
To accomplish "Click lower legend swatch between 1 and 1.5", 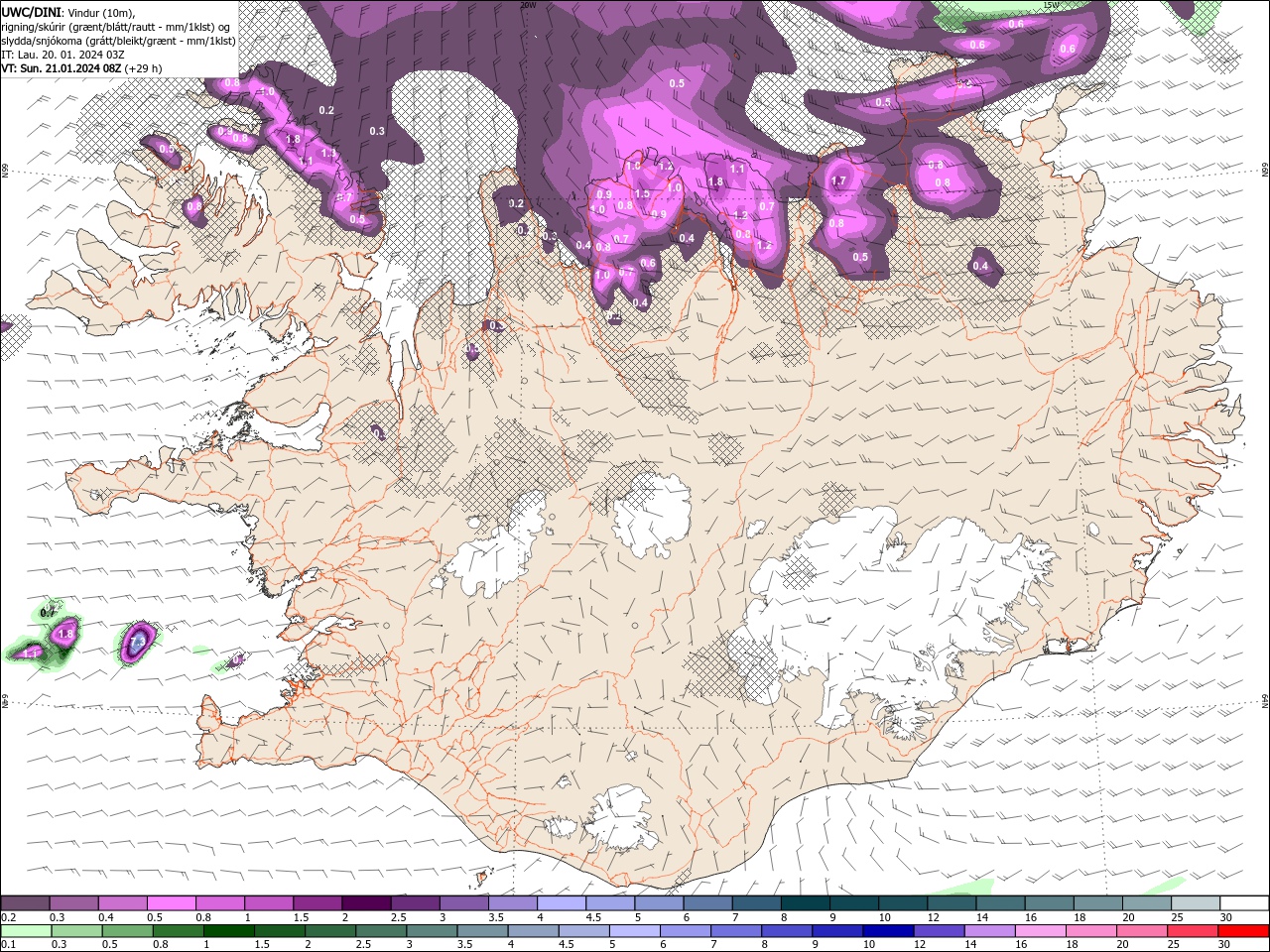I will tap(228, 931).
